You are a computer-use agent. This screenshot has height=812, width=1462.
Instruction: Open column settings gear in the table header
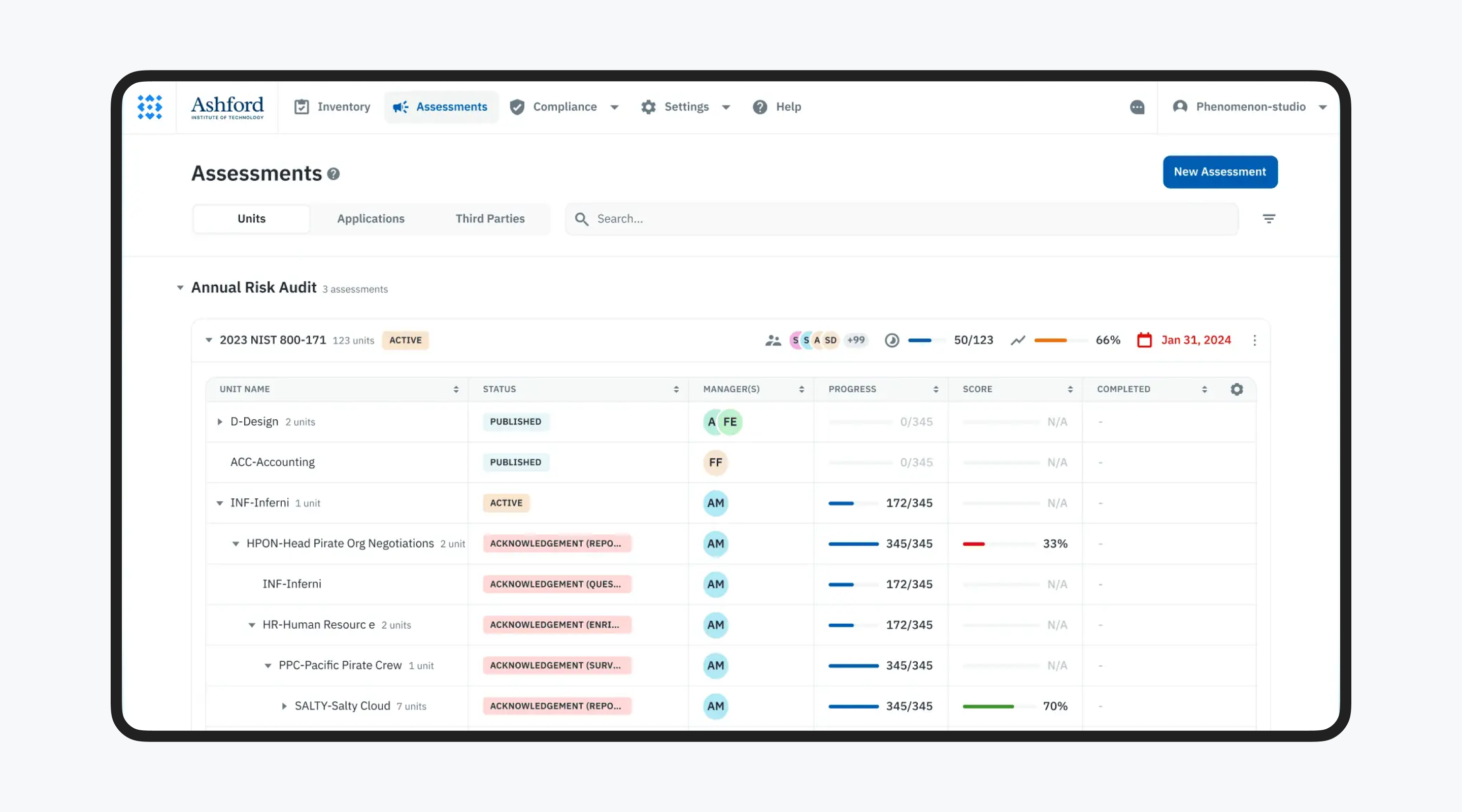[x=1237, y=389]
